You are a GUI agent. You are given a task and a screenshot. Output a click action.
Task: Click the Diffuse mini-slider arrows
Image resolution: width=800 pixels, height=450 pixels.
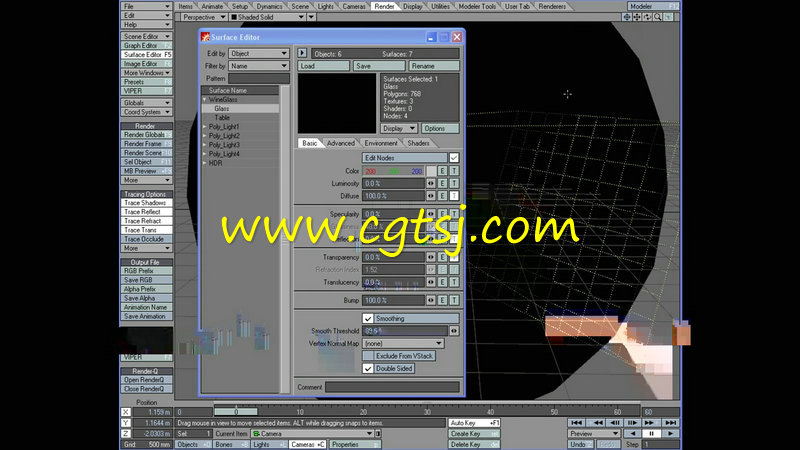pyautogui.click(x=431, y=196)
